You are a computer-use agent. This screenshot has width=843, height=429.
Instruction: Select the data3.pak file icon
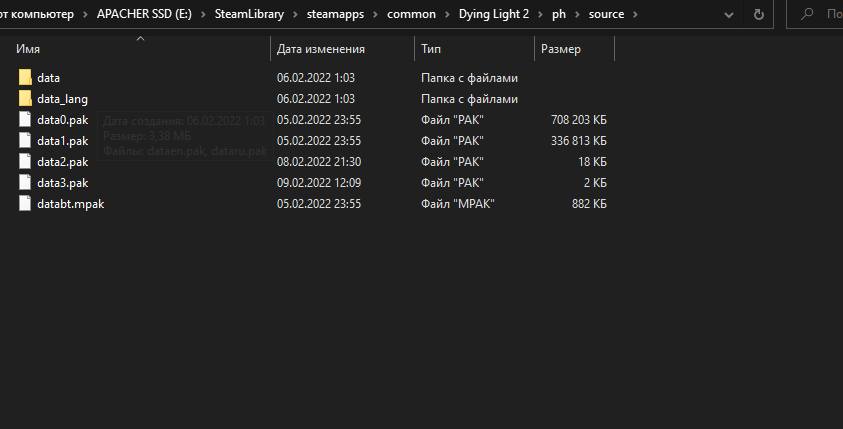26,183
